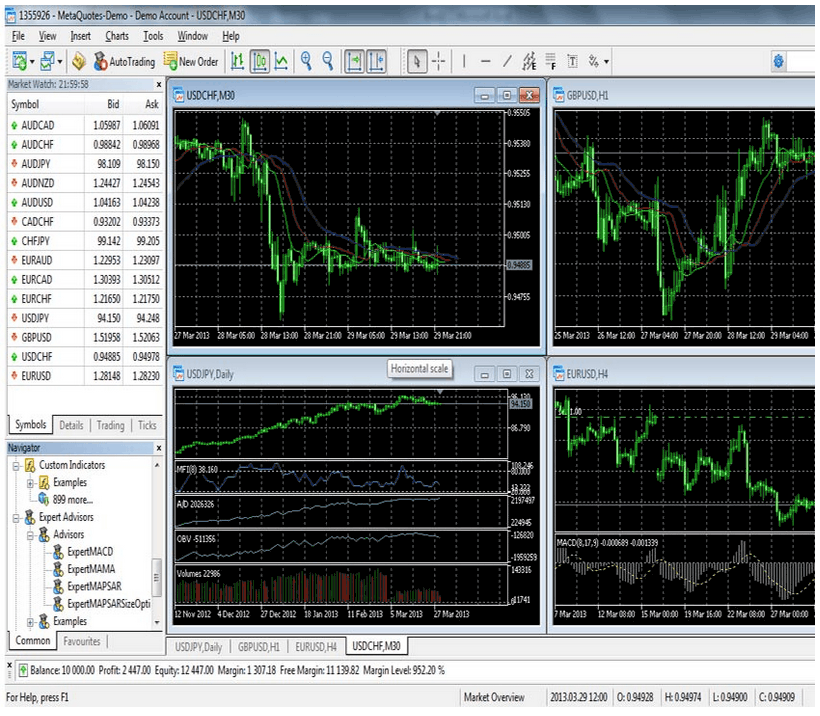820x716 pixels.
Task: Select the horizontal line drawing tool
Action: coord(485,62)
